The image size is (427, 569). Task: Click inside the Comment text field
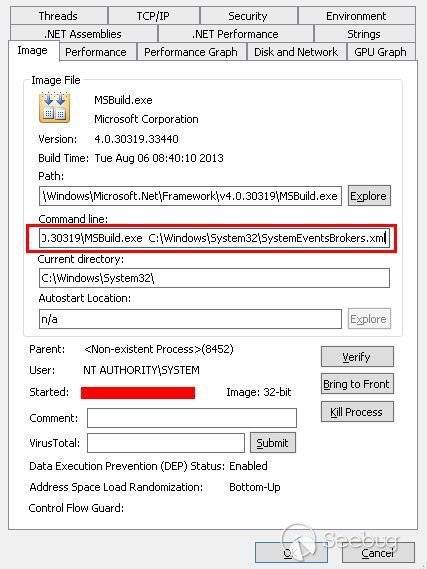point(192,418)
